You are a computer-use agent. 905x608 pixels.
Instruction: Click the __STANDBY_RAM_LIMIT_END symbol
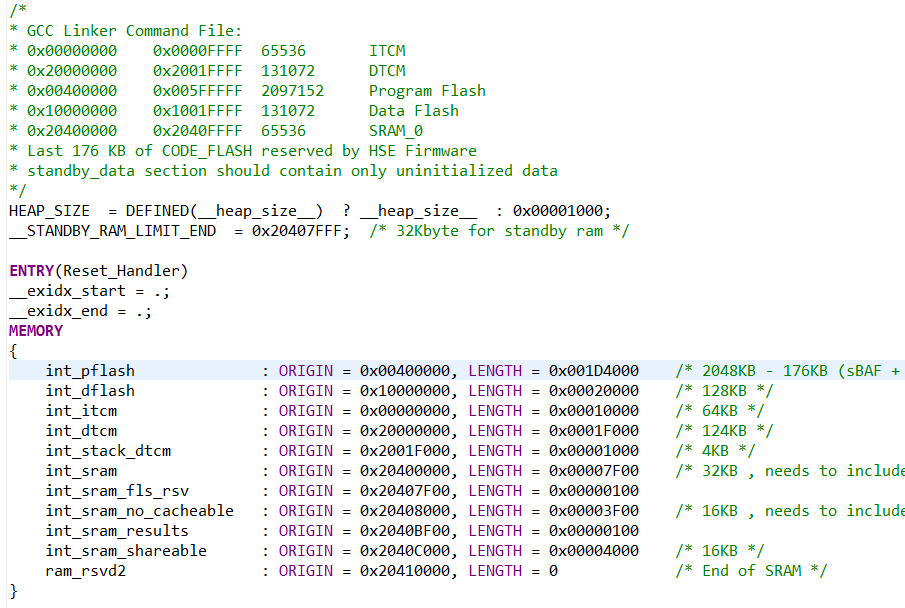pyautogui.click(x=113, y=231)
